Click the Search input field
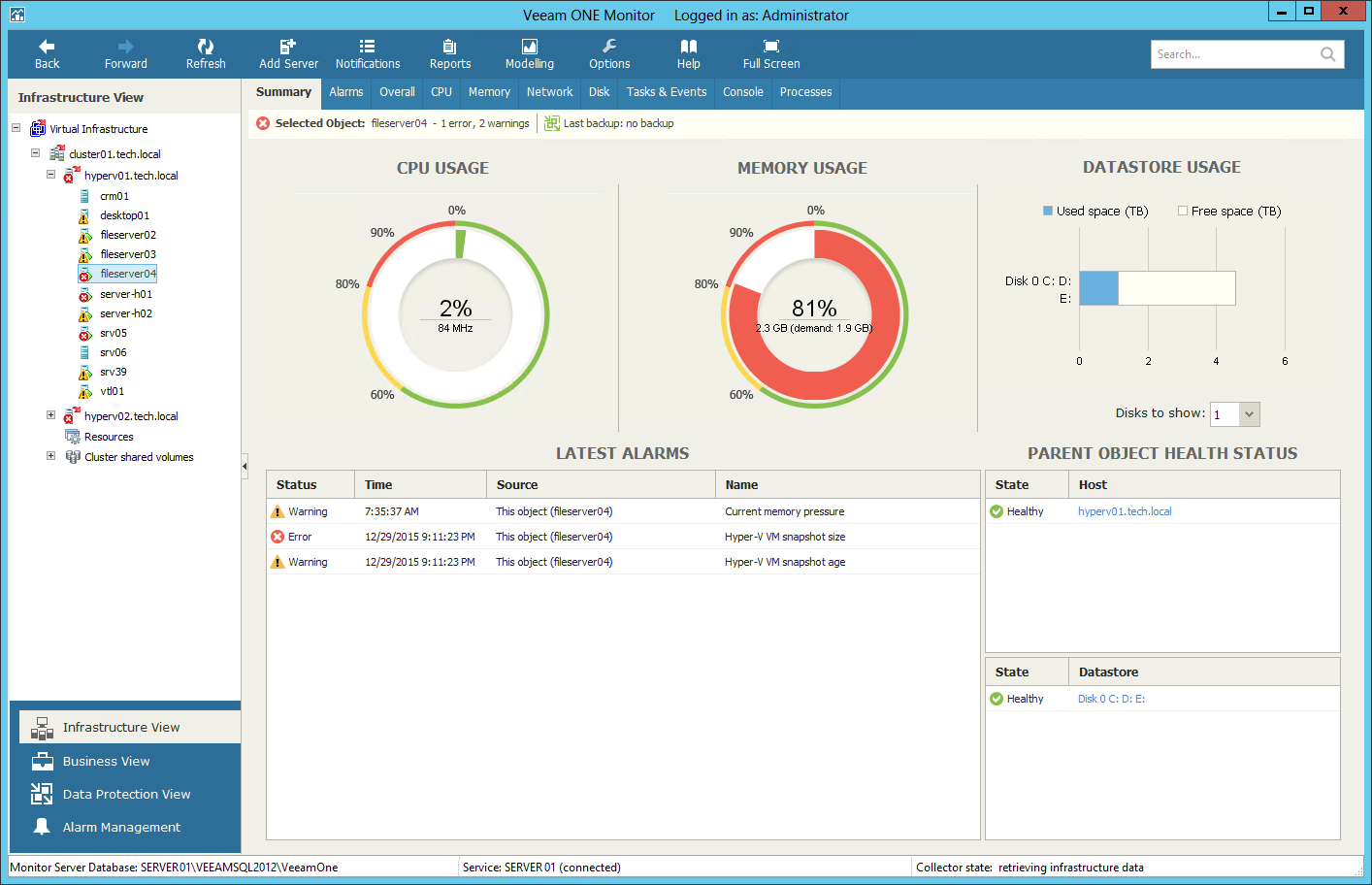This screenshot has width=1372, height=885. point(1234,54)
